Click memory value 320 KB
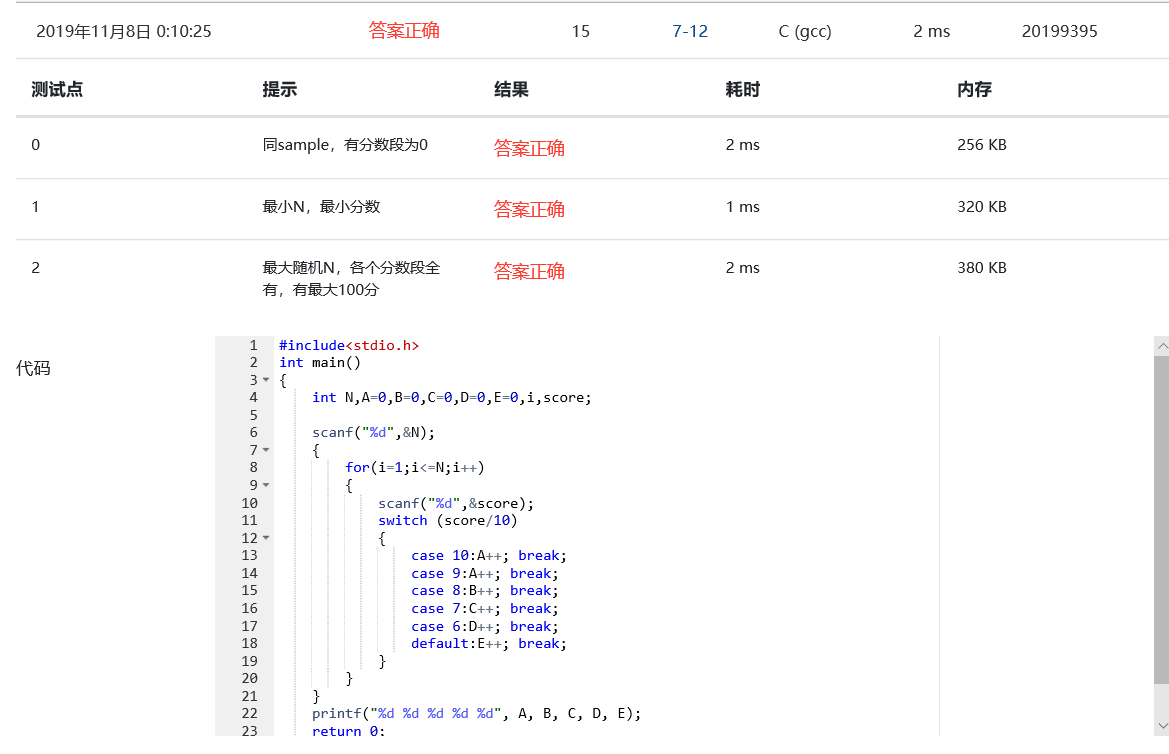Viewport: 1169px width, 754px height. tap(982, 207)
